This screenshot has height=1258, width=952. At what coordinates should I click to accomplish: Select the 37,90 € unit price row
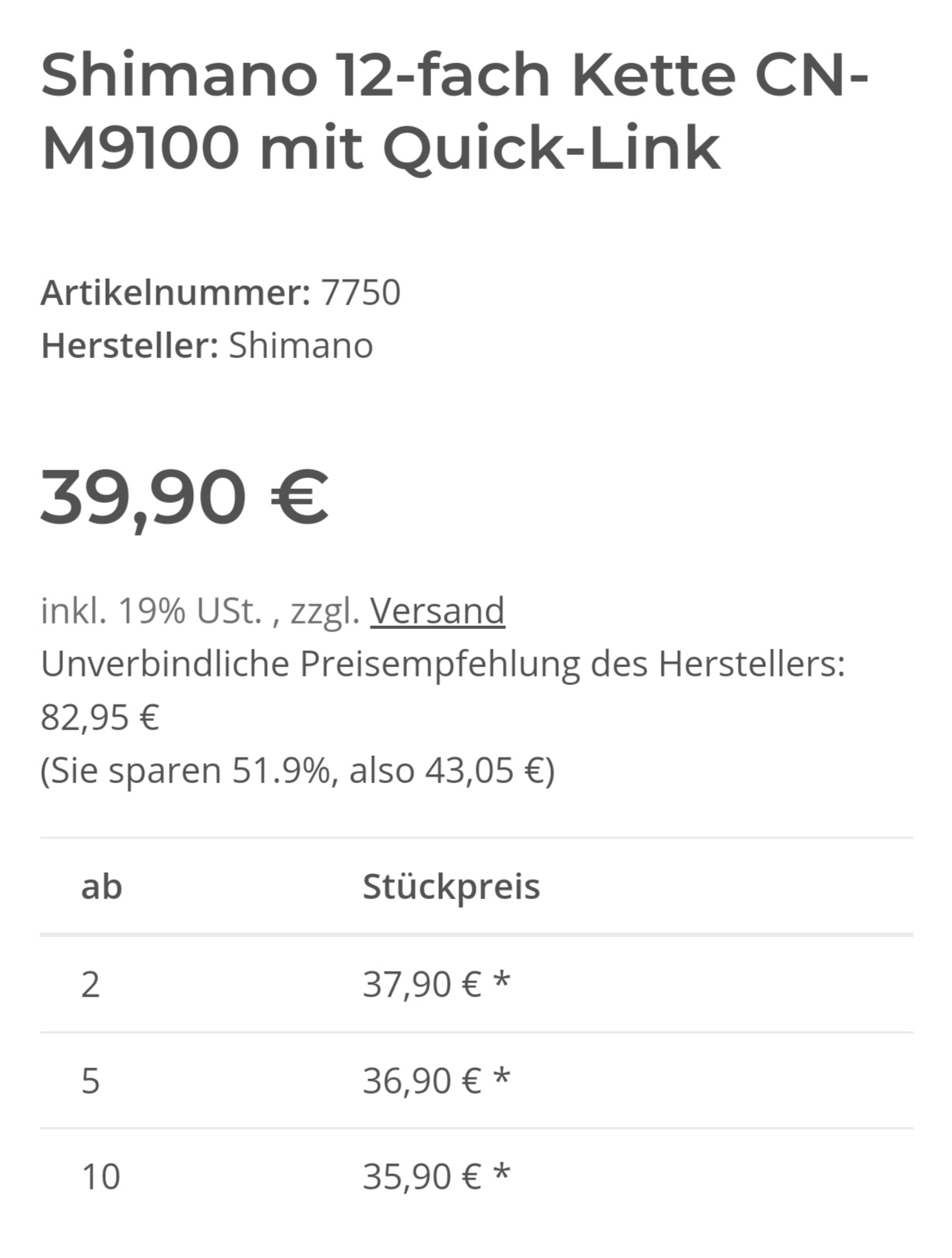pyautogui.click(x=476, y=985)
